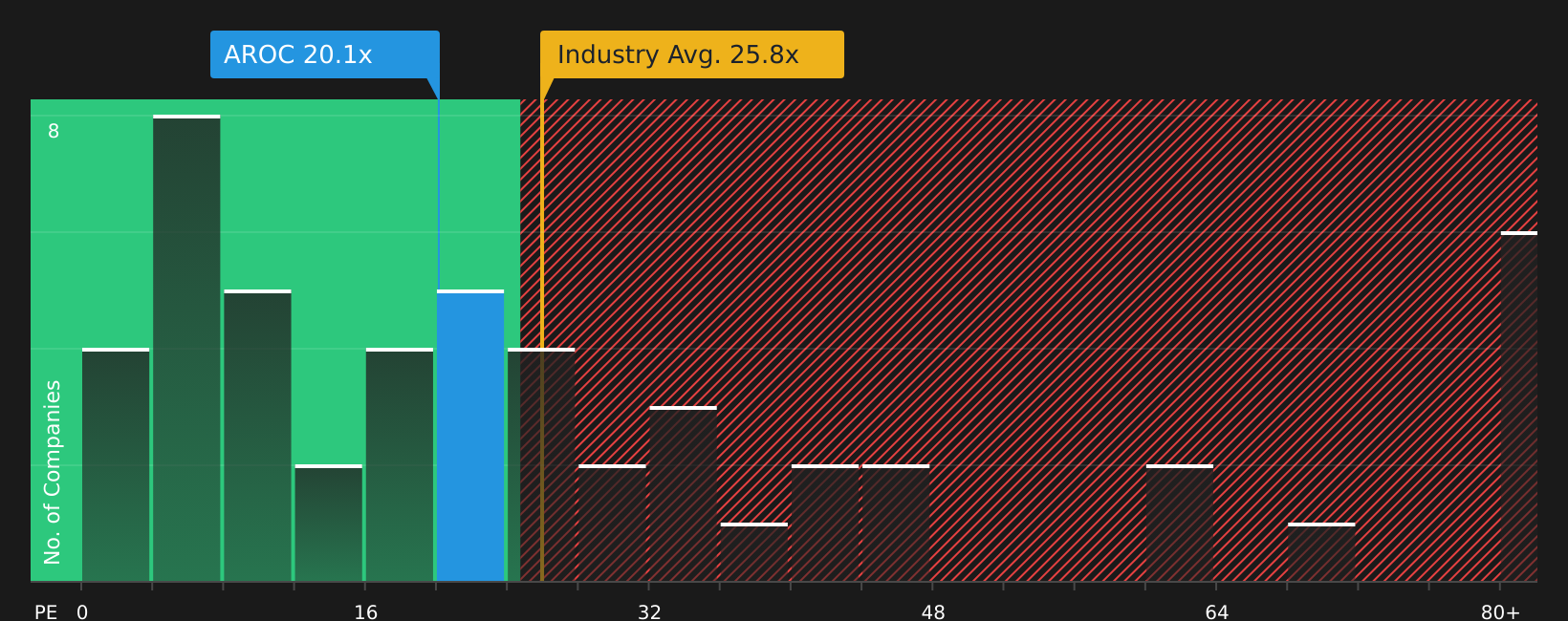Viewport: 1568px width, 621px height.
Task: Select the blue highlighted AROC bar
Action: (x=470, y=436)
